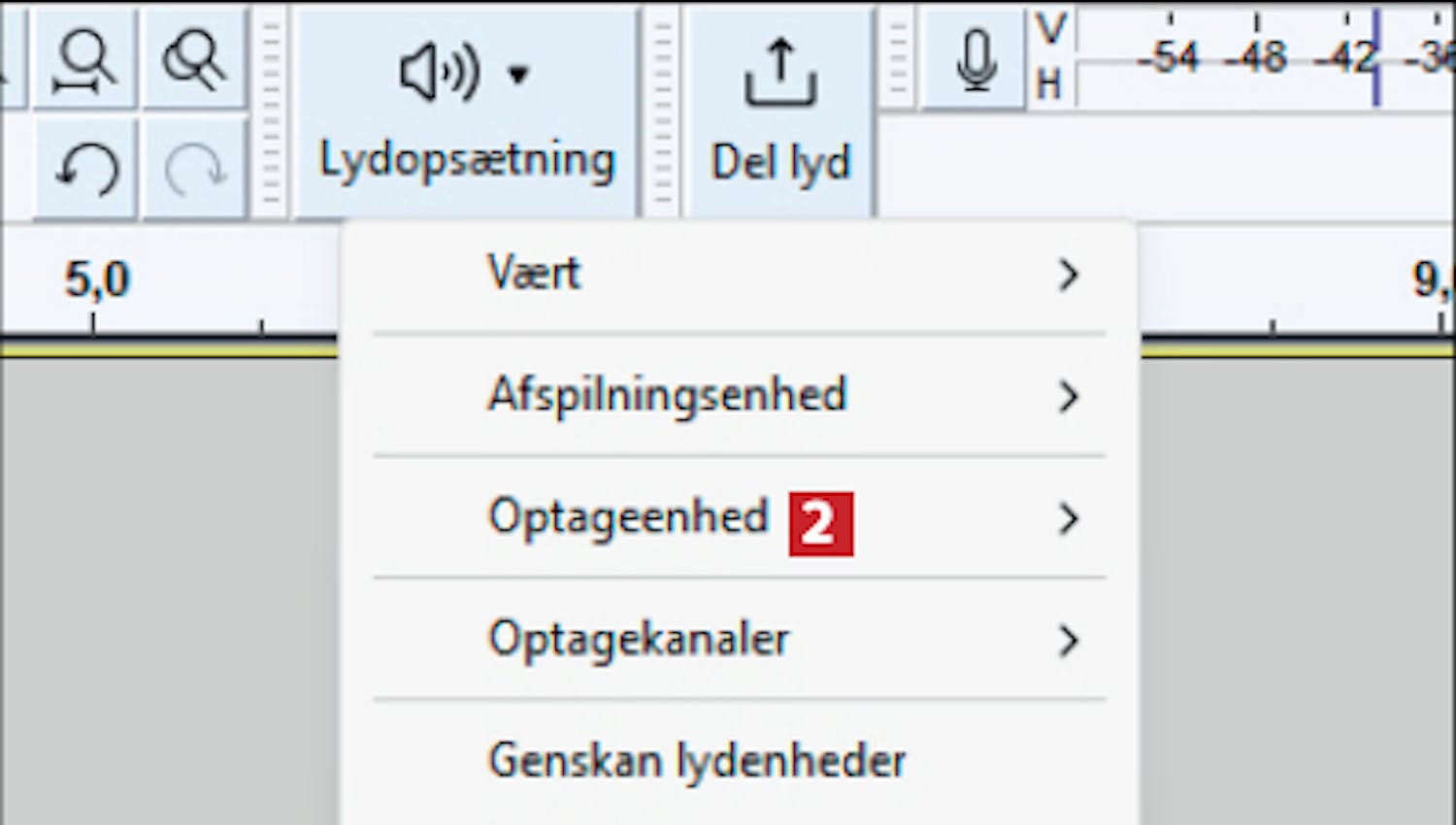
Task: Click the Del lyd upload icon
Action: tap(780, 71)
